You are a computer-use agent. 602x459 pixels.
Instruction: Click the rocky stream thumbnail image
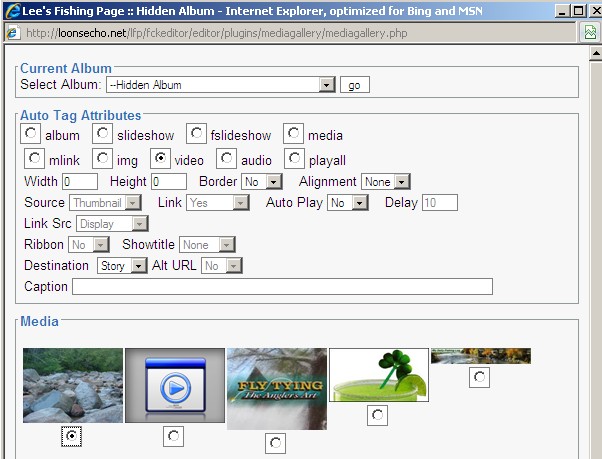click(x=73, y=385)
